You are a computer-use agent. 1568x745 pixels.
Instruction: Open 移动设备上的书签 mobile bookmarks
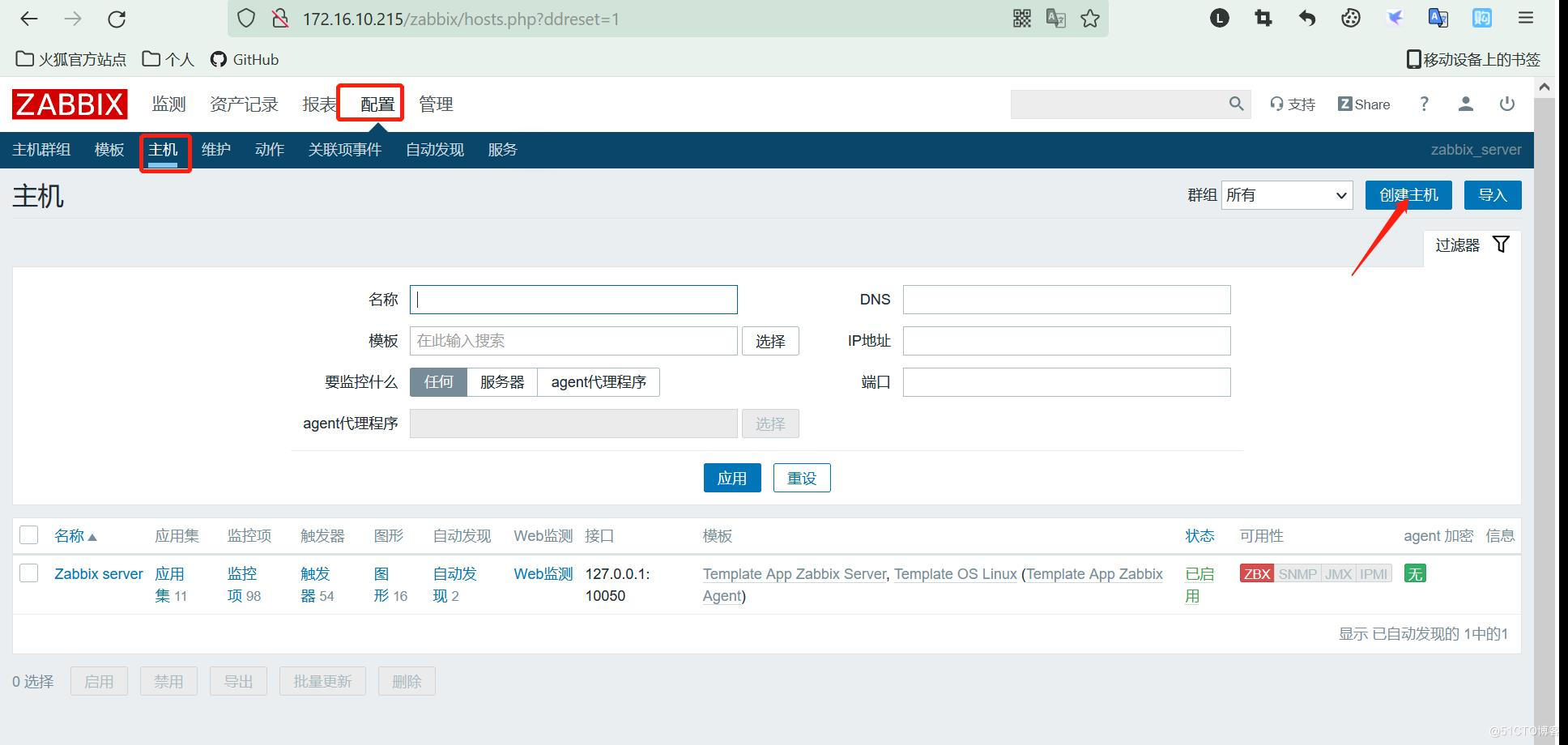coord(1473,59)
